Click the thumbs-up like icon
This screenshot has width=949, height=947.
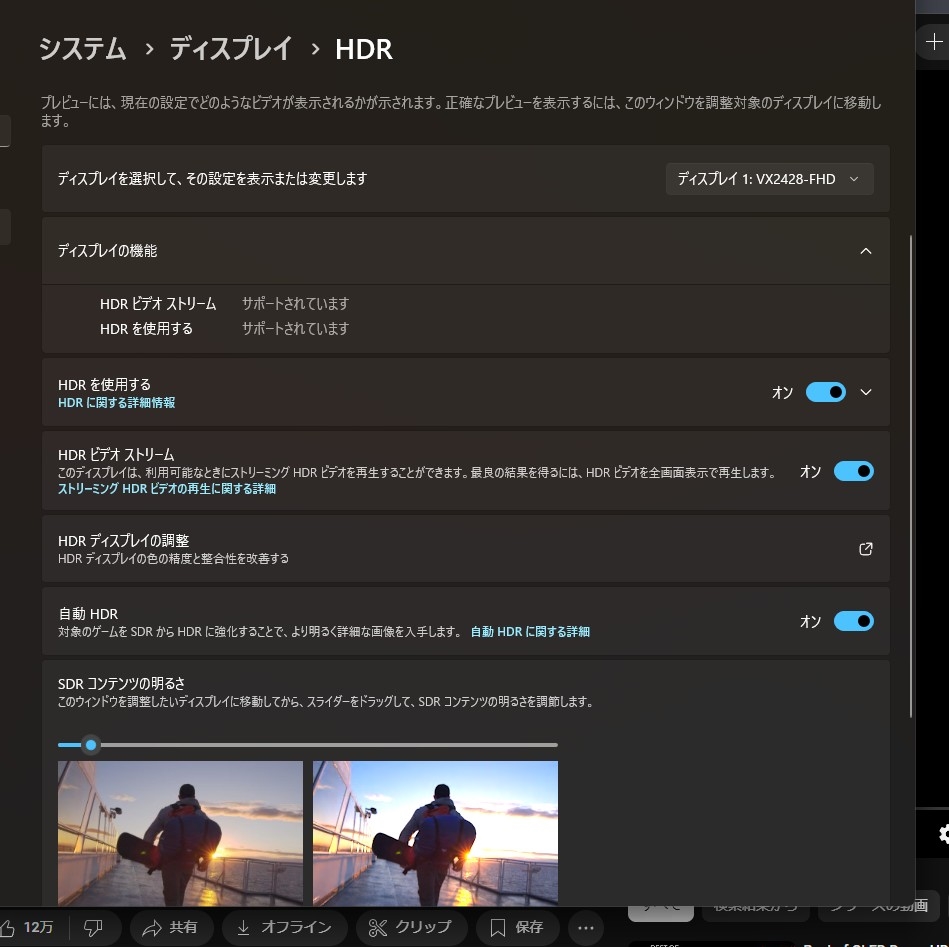click(x=7, y=927)
